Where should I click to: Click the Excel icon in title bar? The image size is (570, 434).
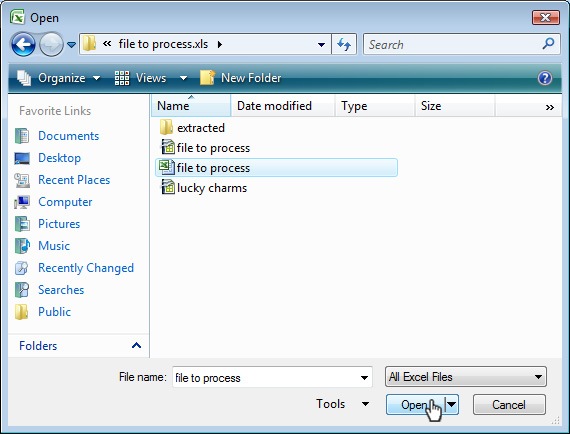click(17, 17)
